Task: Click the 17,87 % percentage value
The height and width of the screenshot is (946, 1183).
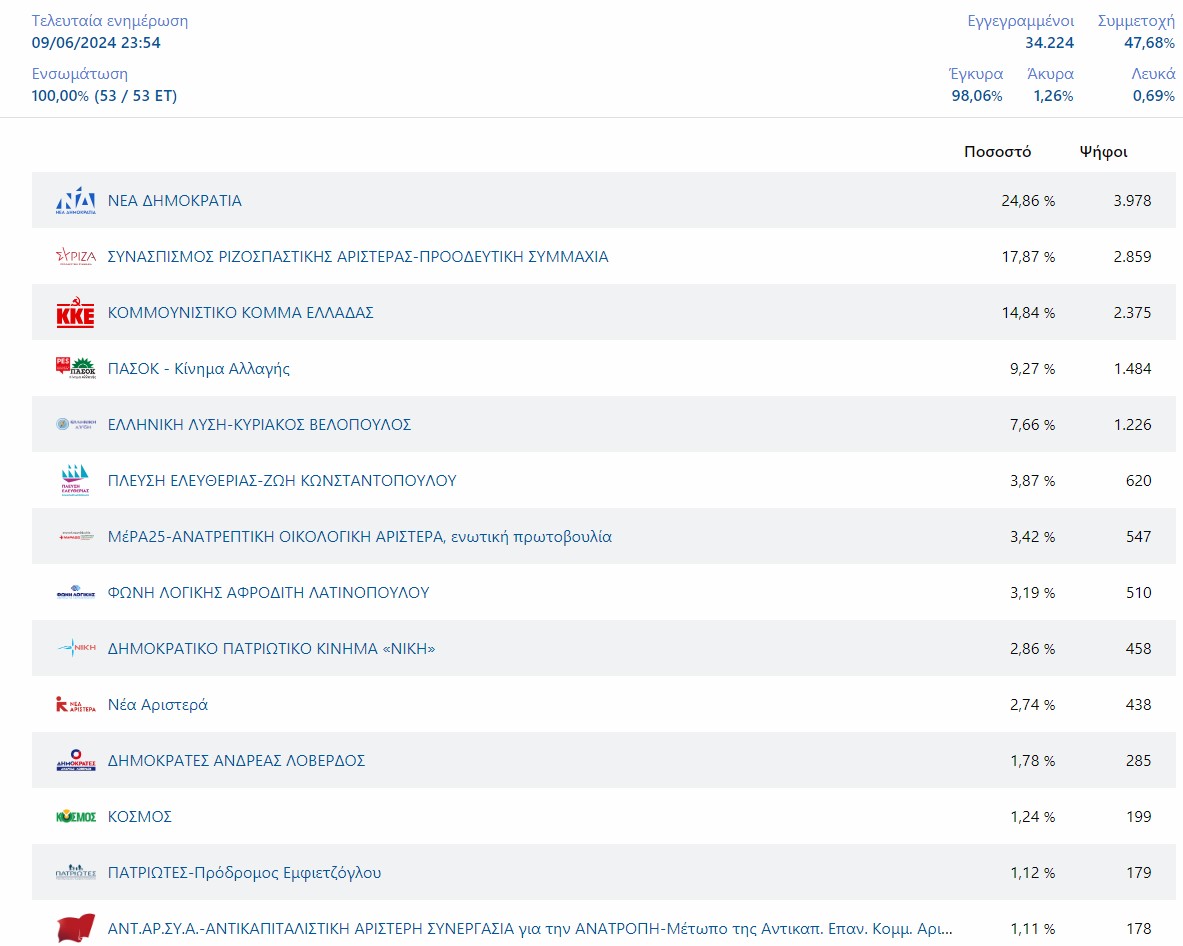Action: click(x=1028, y=256)
